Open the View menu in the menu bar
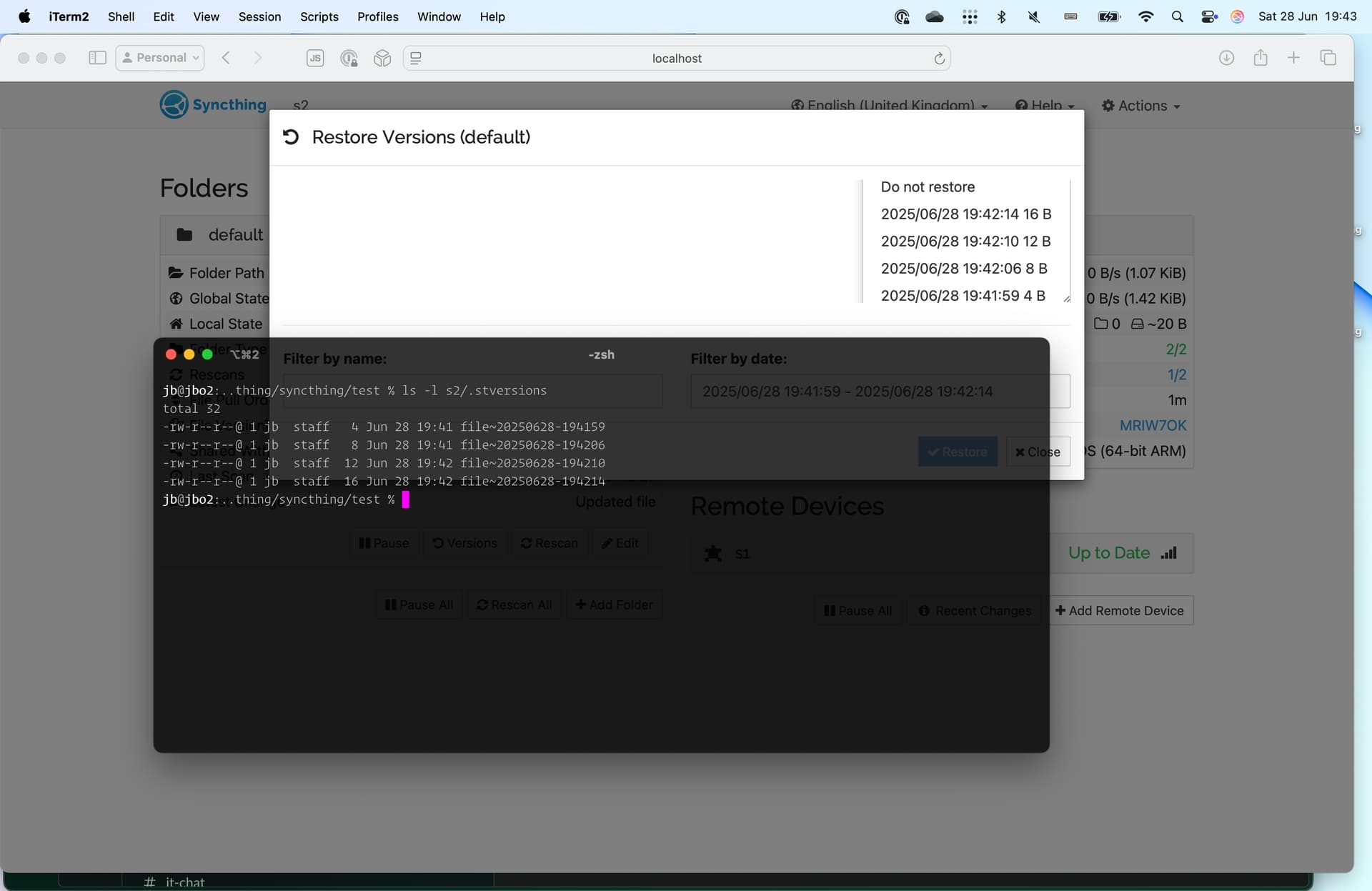 point(206,16)
